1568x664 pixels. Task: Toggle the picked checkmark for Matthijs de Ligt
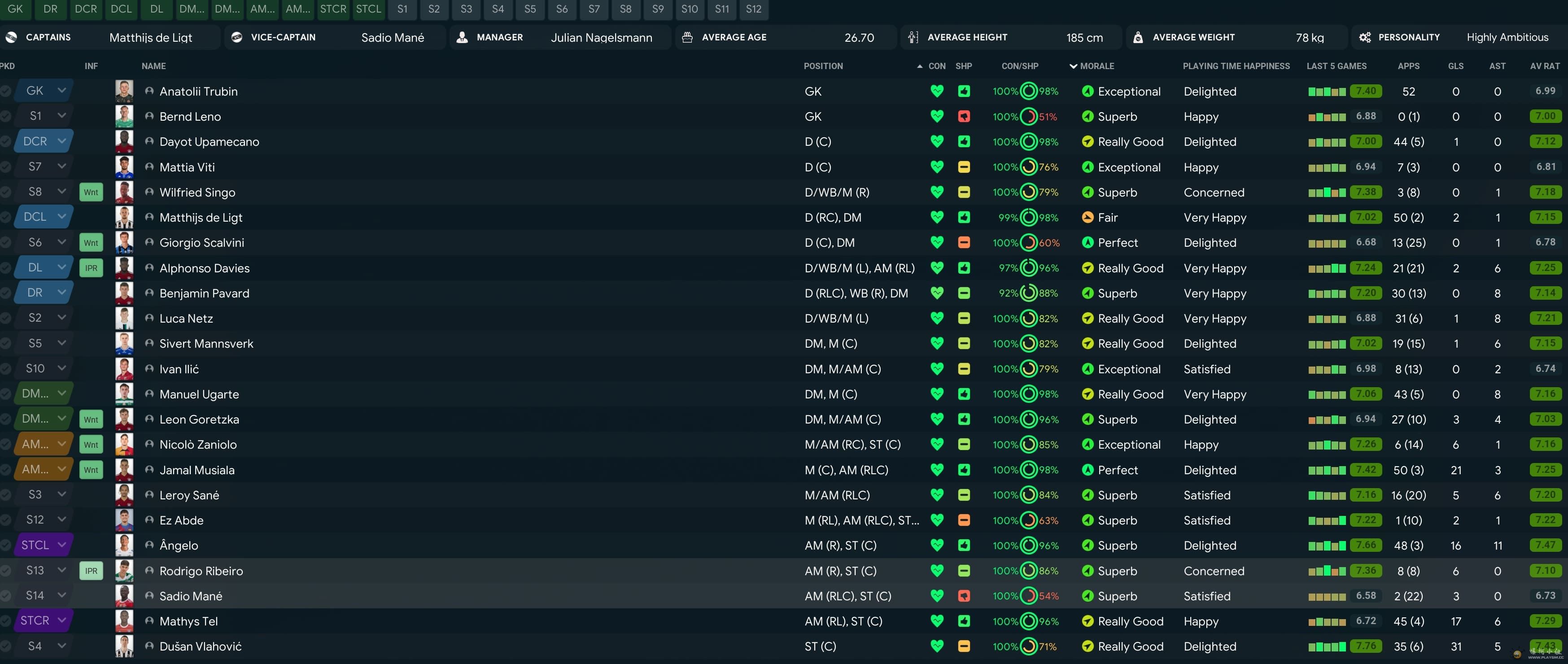tap(5, 217)
